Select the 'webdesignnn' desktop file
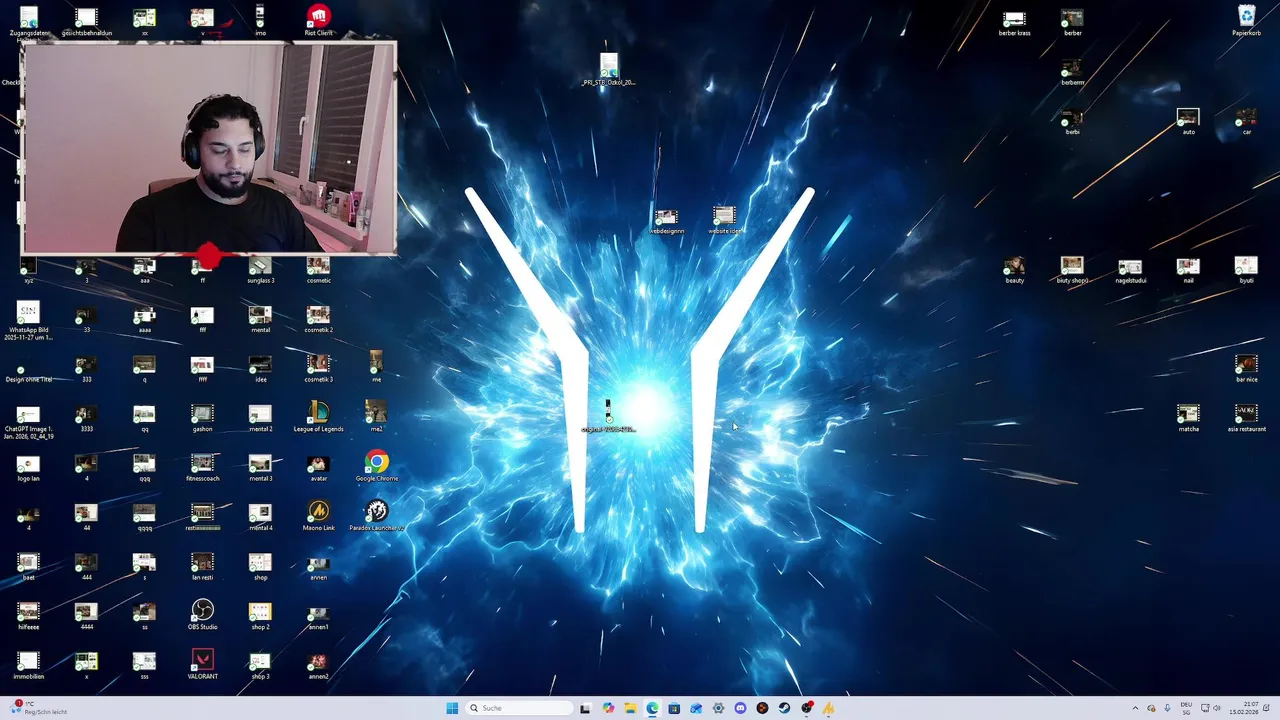Screen dimensions: 1280x720 666,221
